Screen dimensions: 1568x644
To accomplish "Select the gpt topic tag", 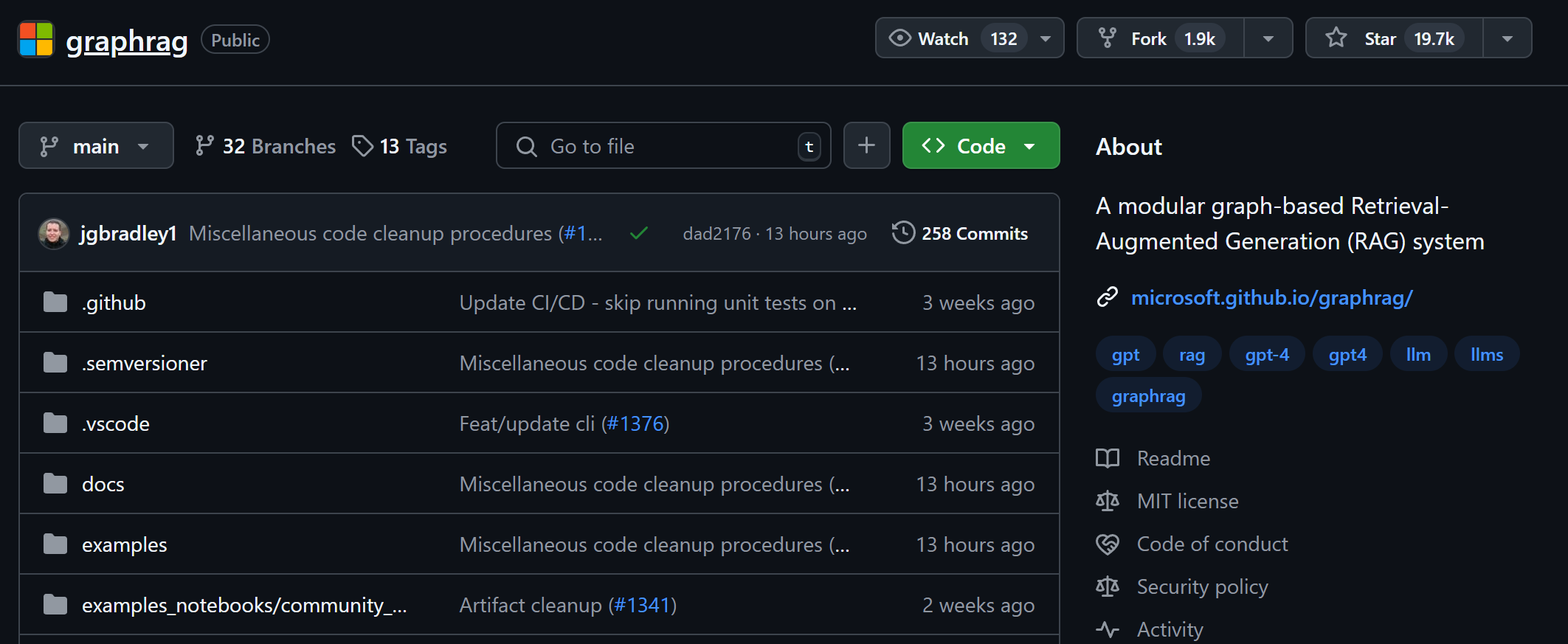I will [x=1125, y=355].
